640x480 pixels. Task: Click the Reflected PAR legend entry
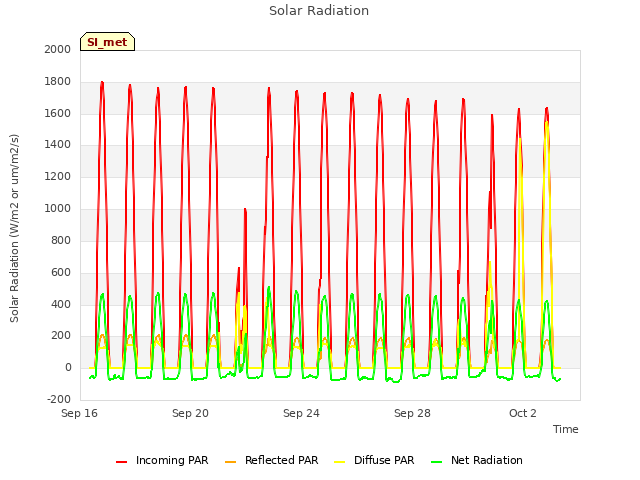point(271,460)
